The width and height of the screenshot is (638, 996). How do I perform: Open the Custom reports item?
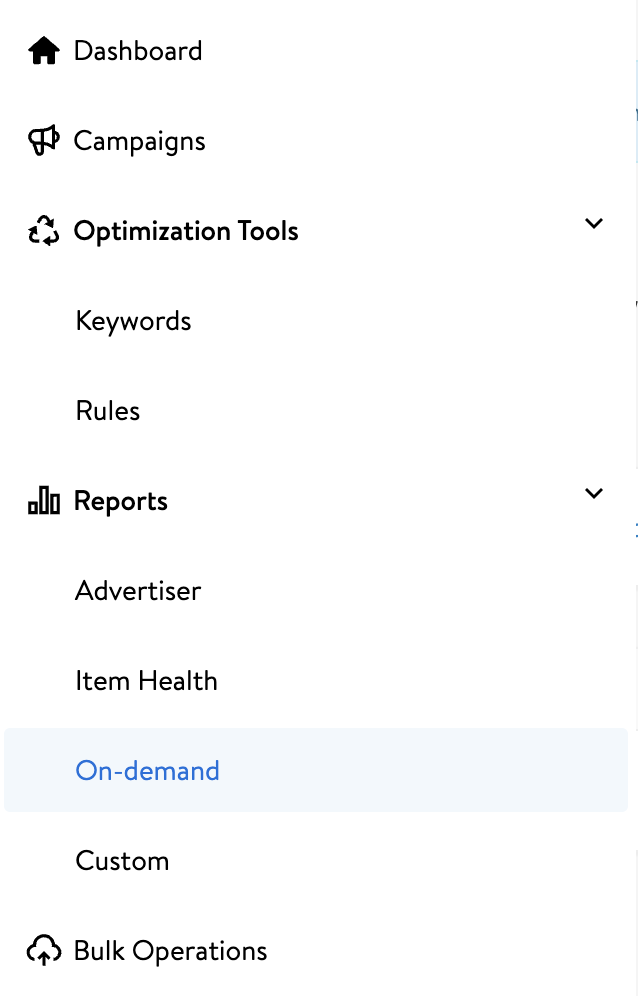122,861
